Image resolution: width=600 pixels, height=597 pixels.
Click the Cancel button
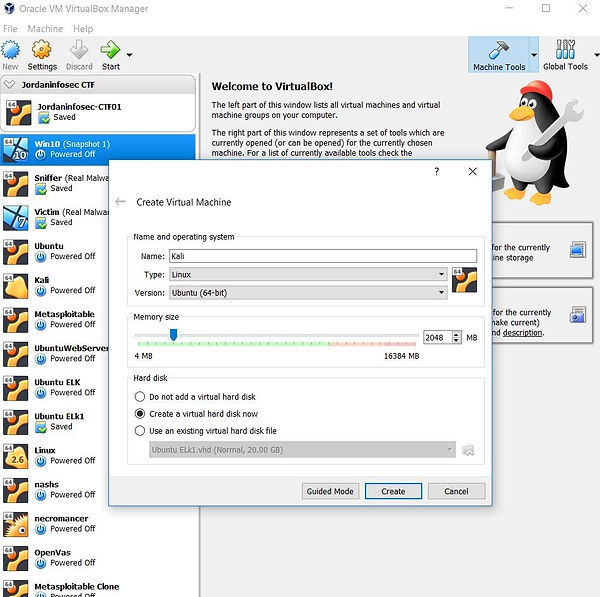point(456,491)
